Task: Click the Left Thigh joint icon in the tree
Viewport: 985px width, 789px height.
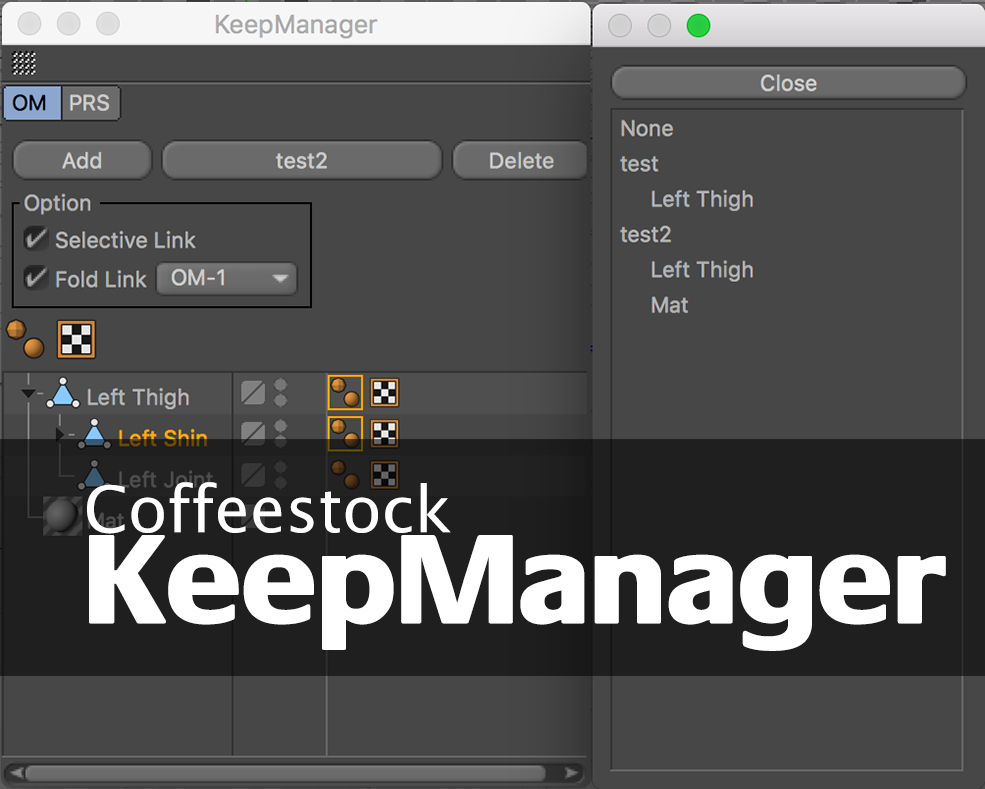Action: [63, 395]
